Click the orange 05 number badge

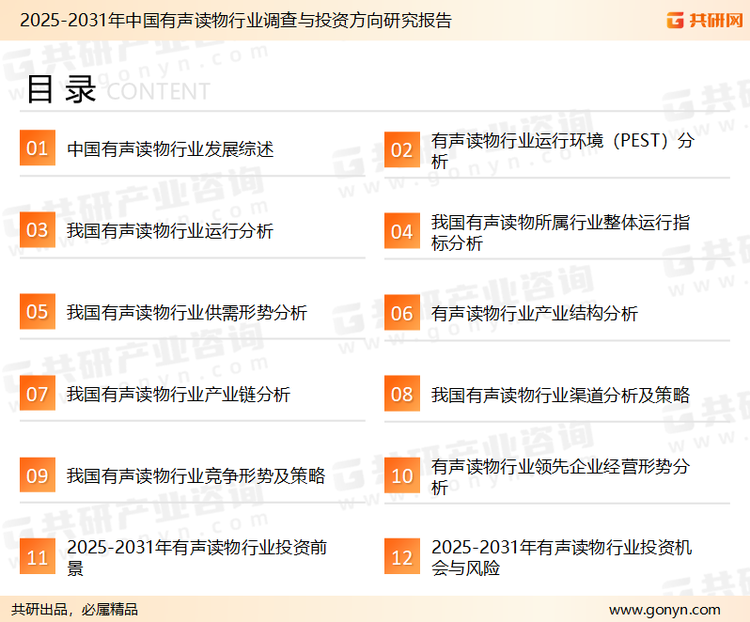(x=37, y=311)
